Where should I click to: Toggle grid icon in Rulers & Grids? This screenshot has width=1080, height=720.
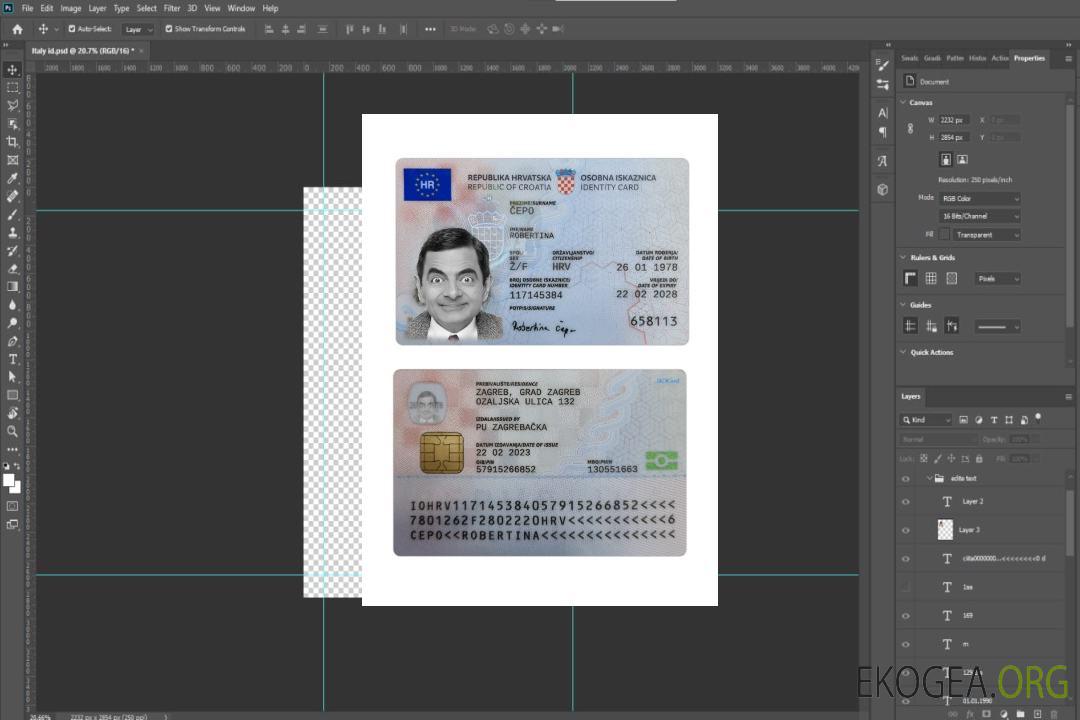(x=931, y=278)
